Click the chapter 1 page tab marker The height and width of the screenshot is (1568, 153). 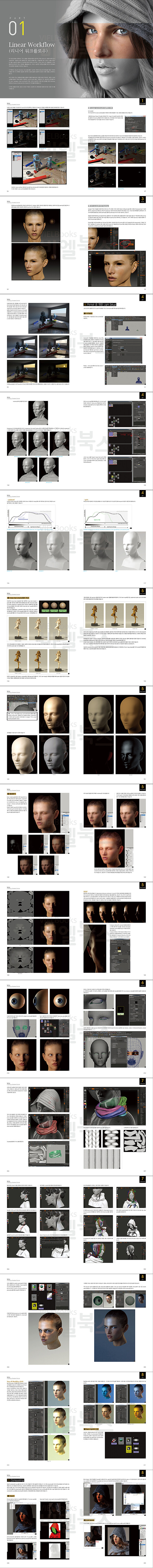click(142, 102)
